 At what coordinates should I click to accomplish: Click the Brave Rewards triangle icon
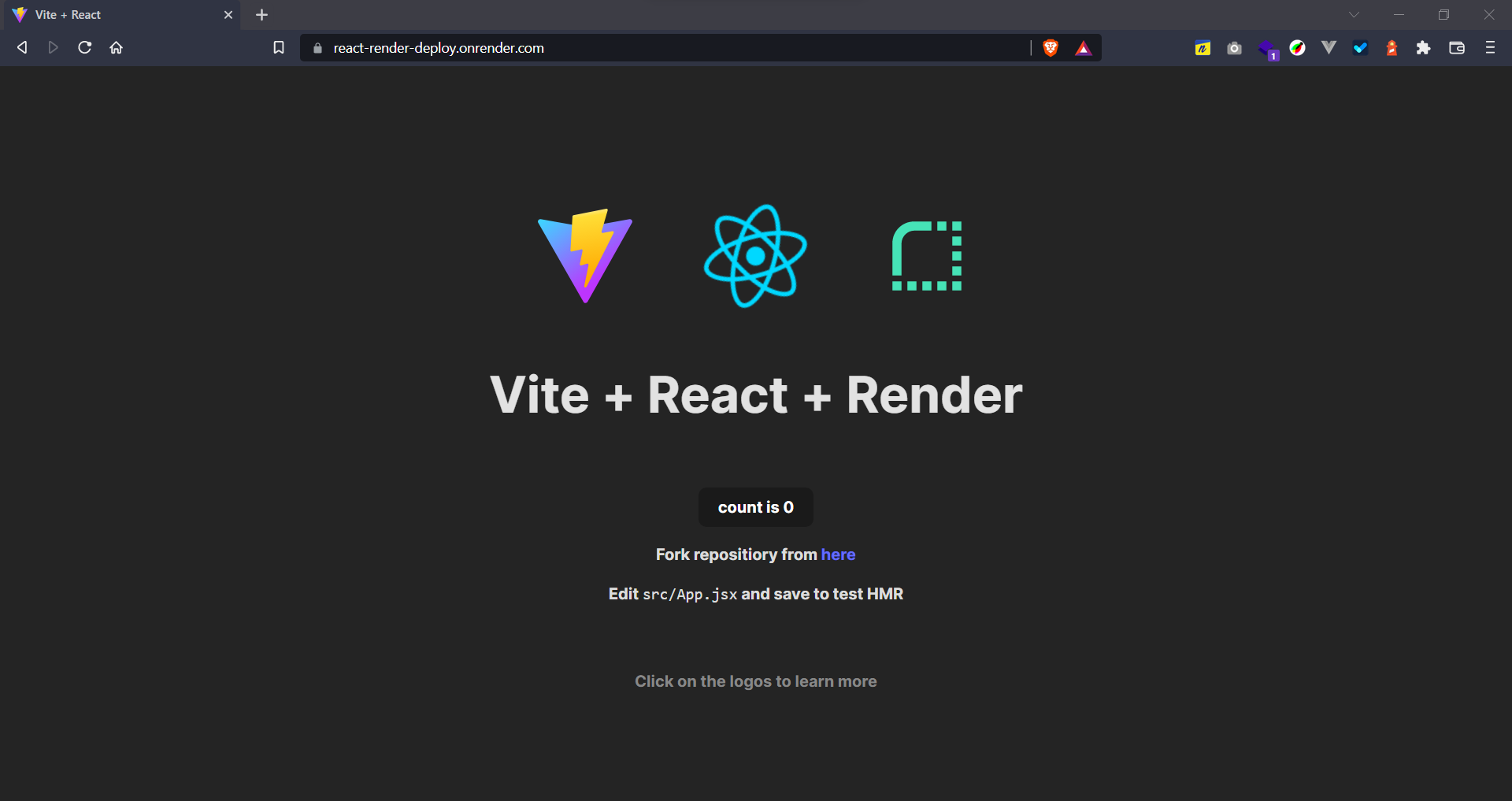[x=1084, y=48]
